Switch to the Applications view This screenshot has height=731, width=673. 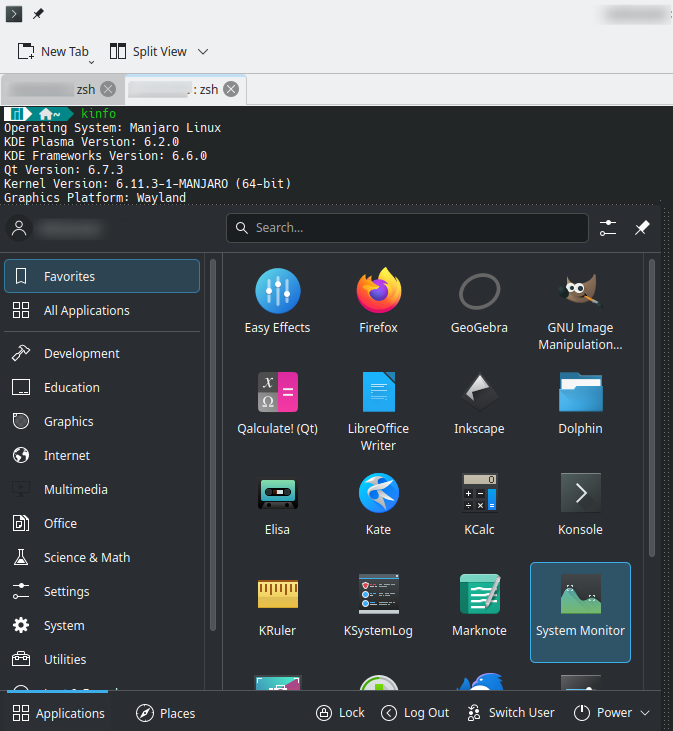[x=58, y=713]
